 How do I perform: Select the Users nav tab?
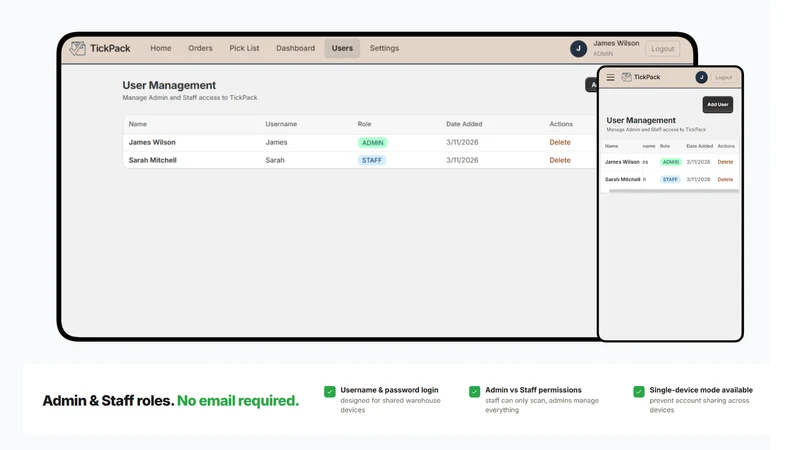click(342, 48)
